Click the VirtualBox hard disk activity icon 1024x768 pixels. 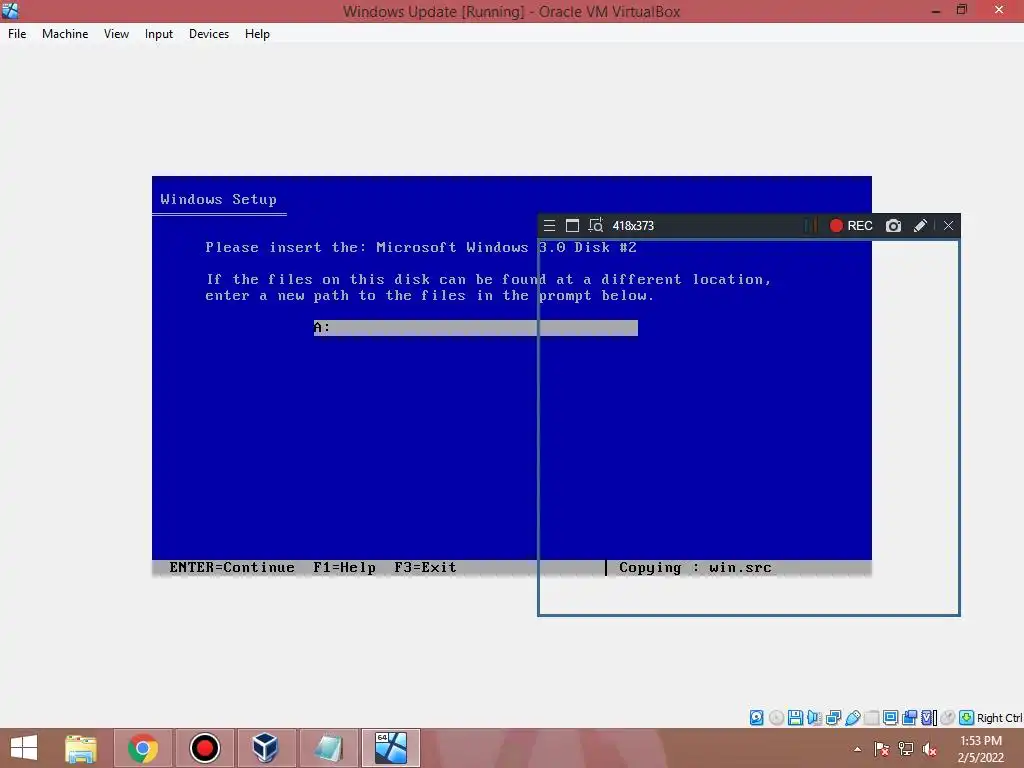(756, 718)
